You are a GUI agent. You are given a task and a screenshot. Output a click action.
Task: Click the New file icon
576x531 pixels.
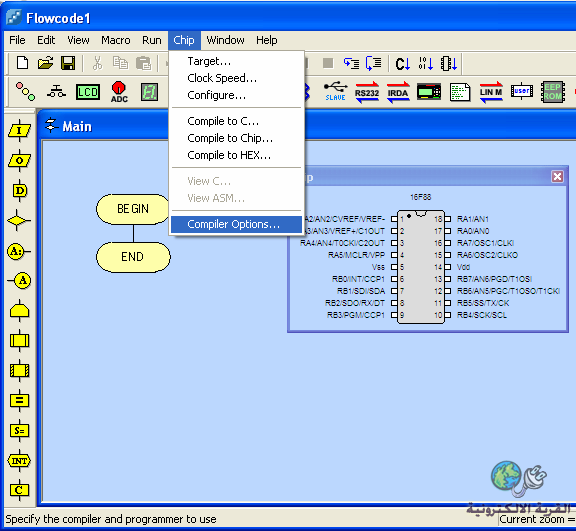tap(22, 63)
